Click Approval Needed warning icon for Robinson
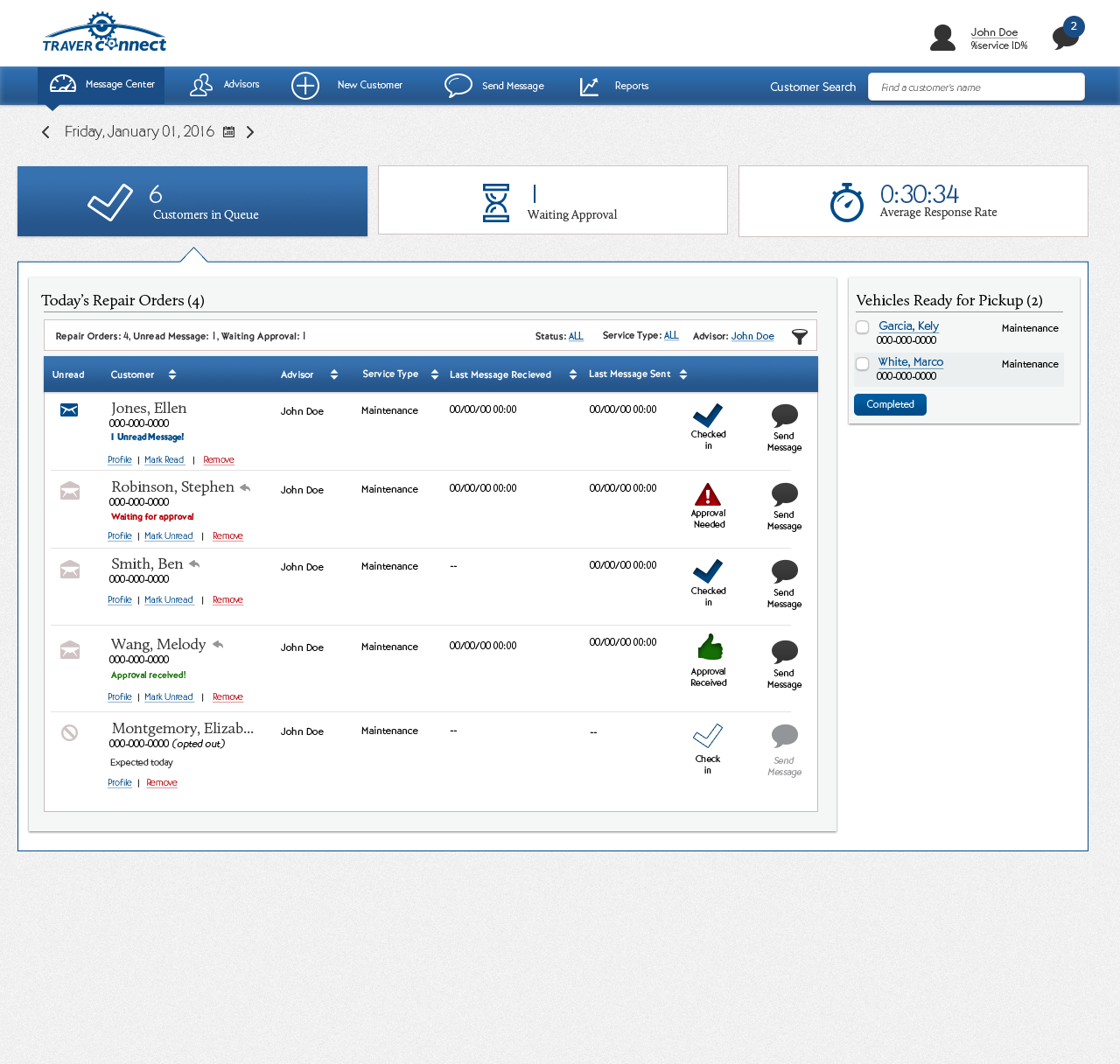The width and height of the screenshot is (1120, 1064). [x=708, y=494]
